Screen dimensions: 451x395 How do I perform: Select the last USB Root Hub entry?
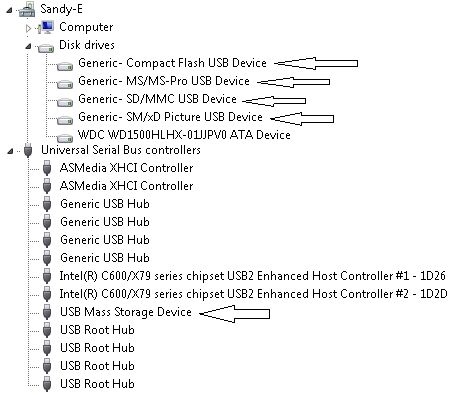click(97, 384)
